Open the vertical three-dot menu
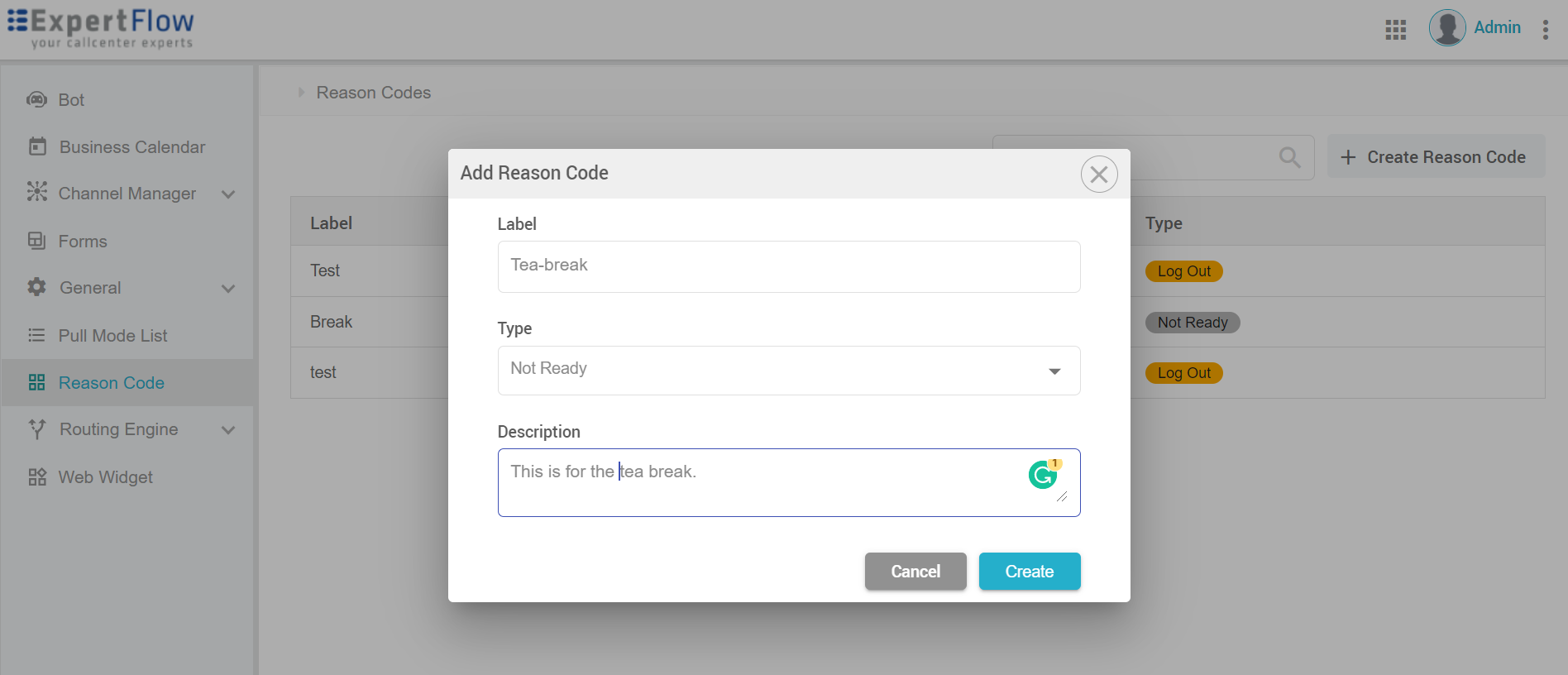Screen dimensions: 1568x675 pos(1545,30)
